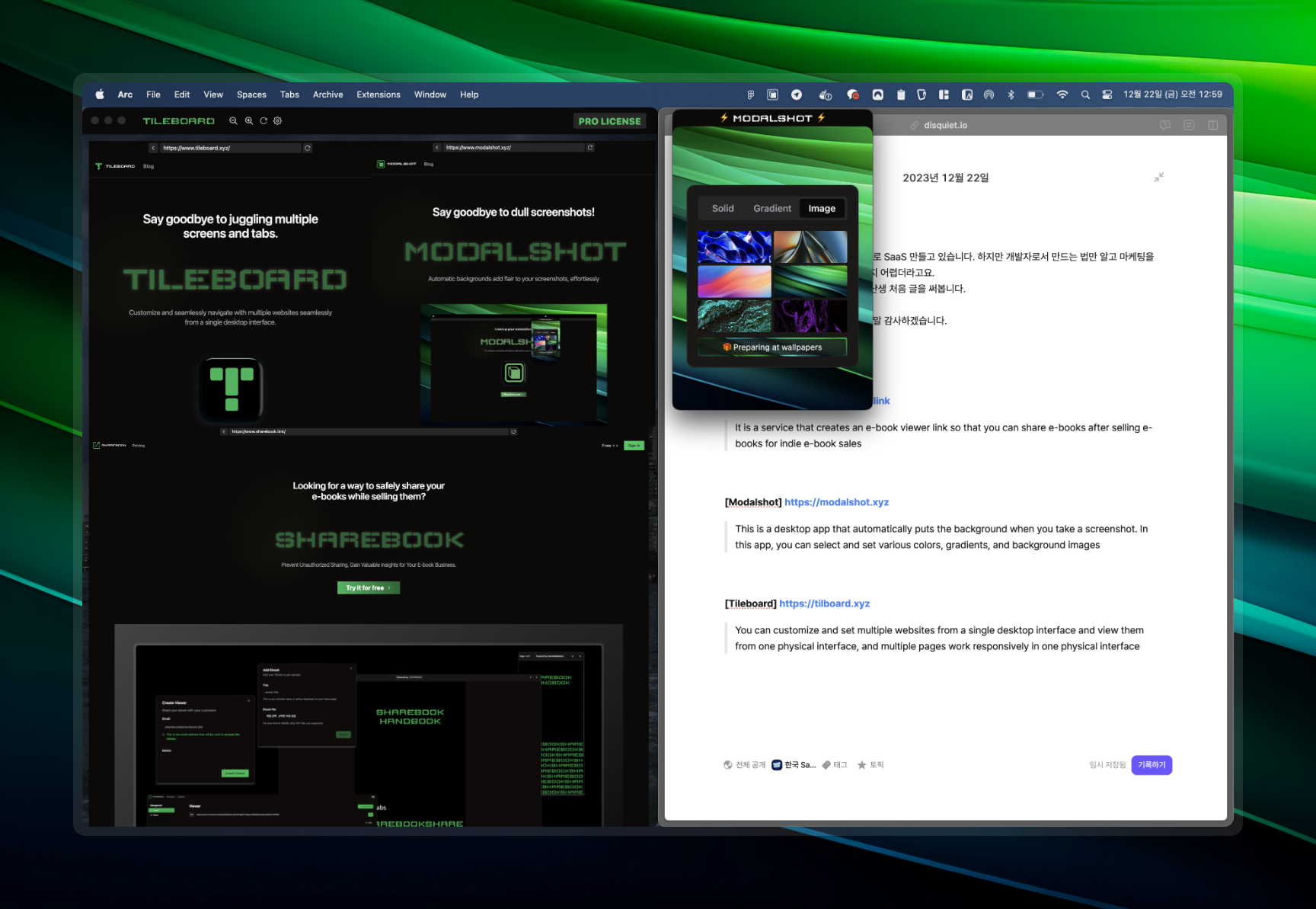Viewport: 1316px width, 909px height.
Task: Open the Extensions menu
Action: [x=379, y=94]
